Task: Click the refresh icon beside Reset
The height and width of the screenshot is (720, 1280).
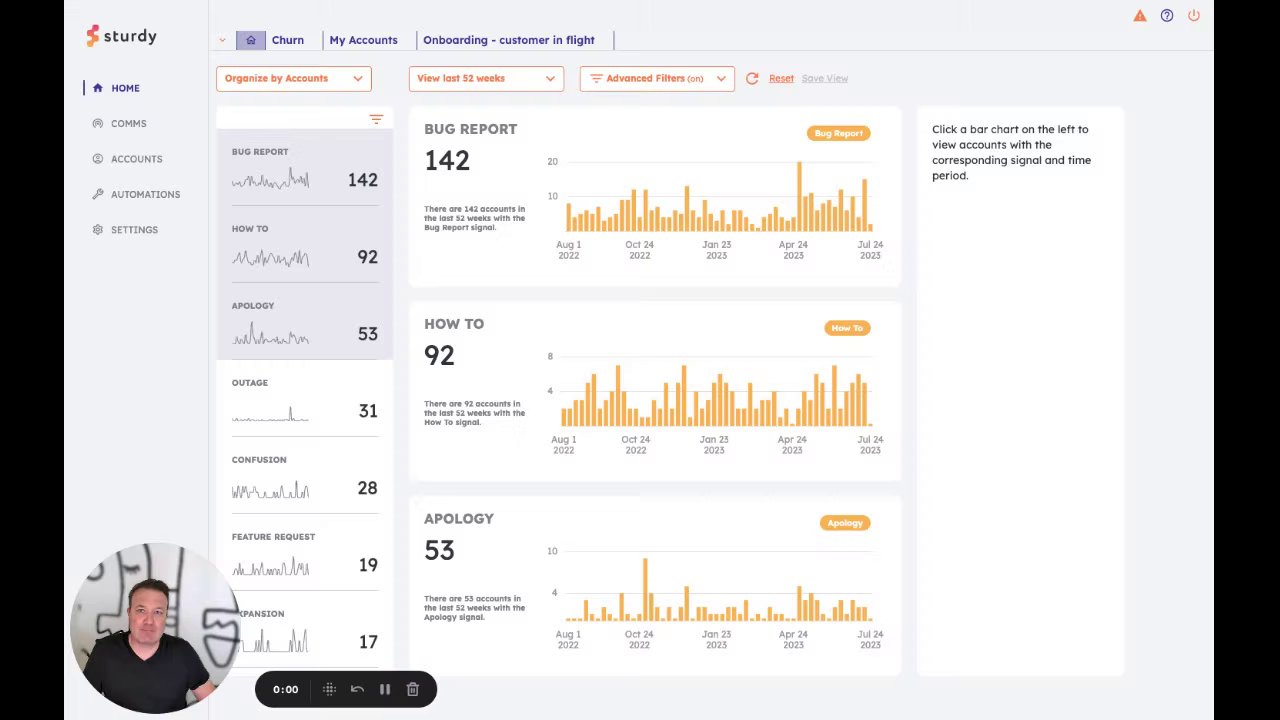Action: tap(752, 78)
